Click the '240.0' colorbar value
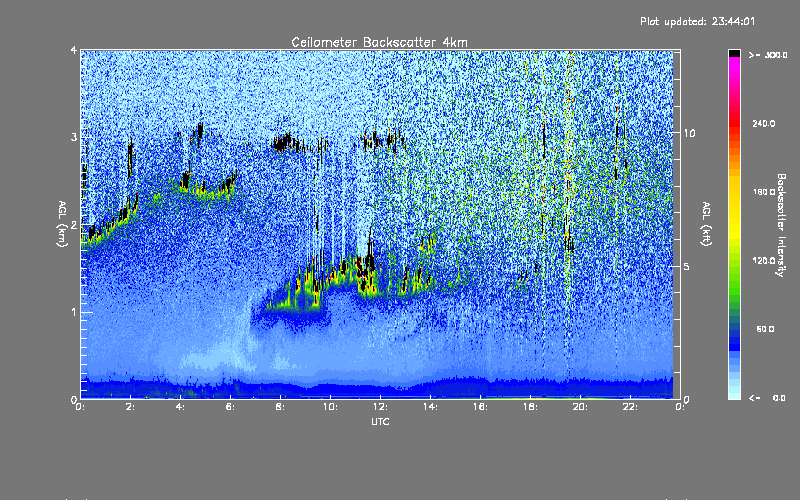Screen dimensions: 800x500 763,124
